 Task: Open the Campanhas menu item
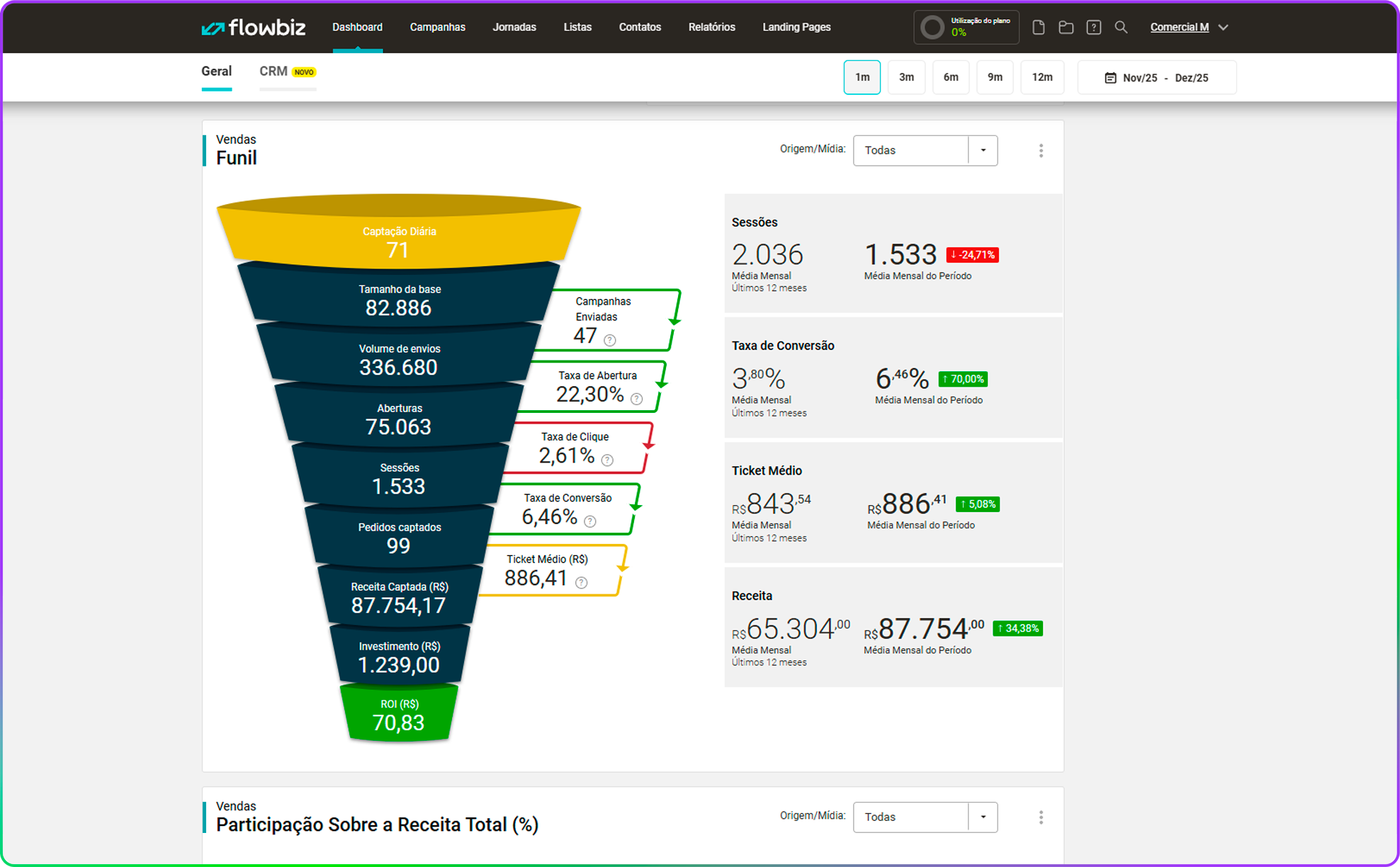(437, 27)
